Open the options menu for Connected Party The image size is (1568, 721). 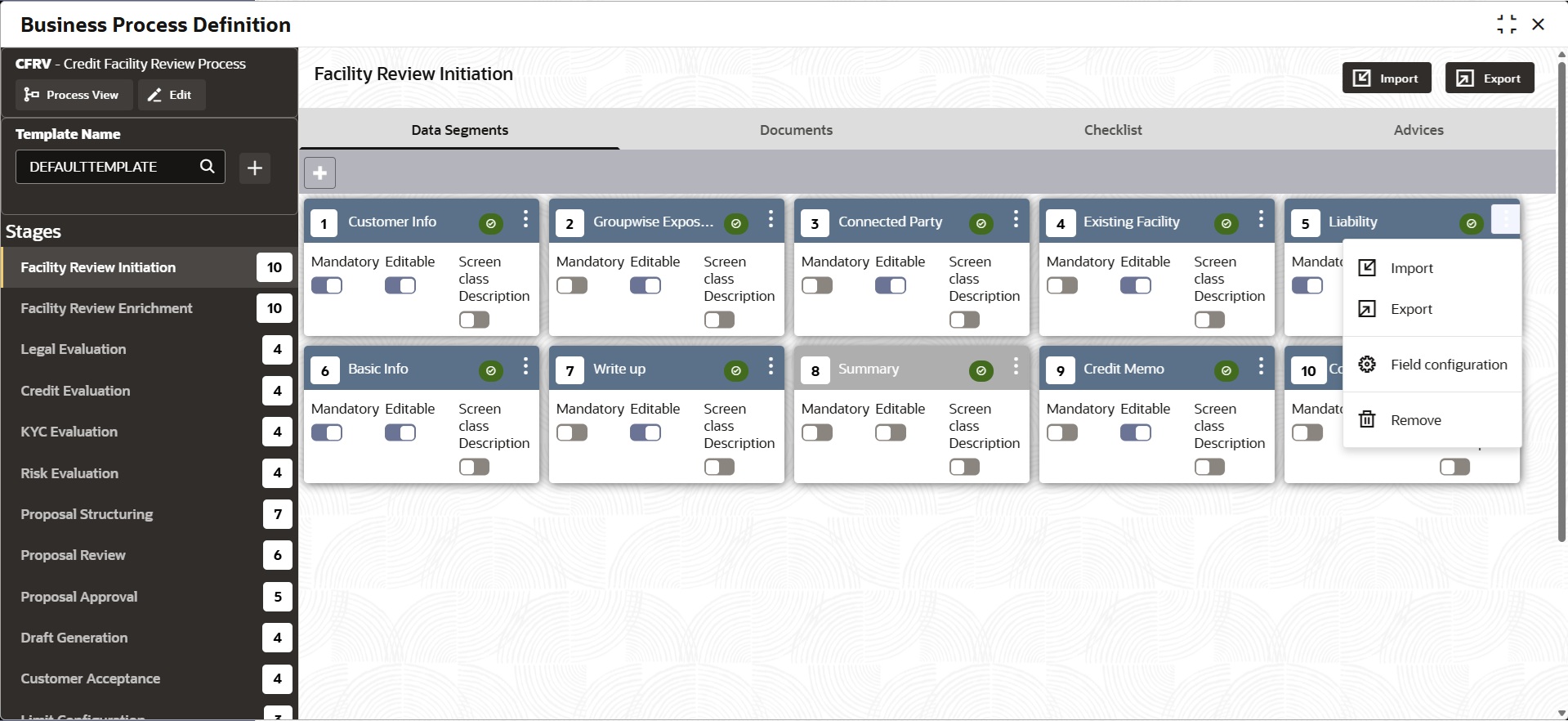1016,219
